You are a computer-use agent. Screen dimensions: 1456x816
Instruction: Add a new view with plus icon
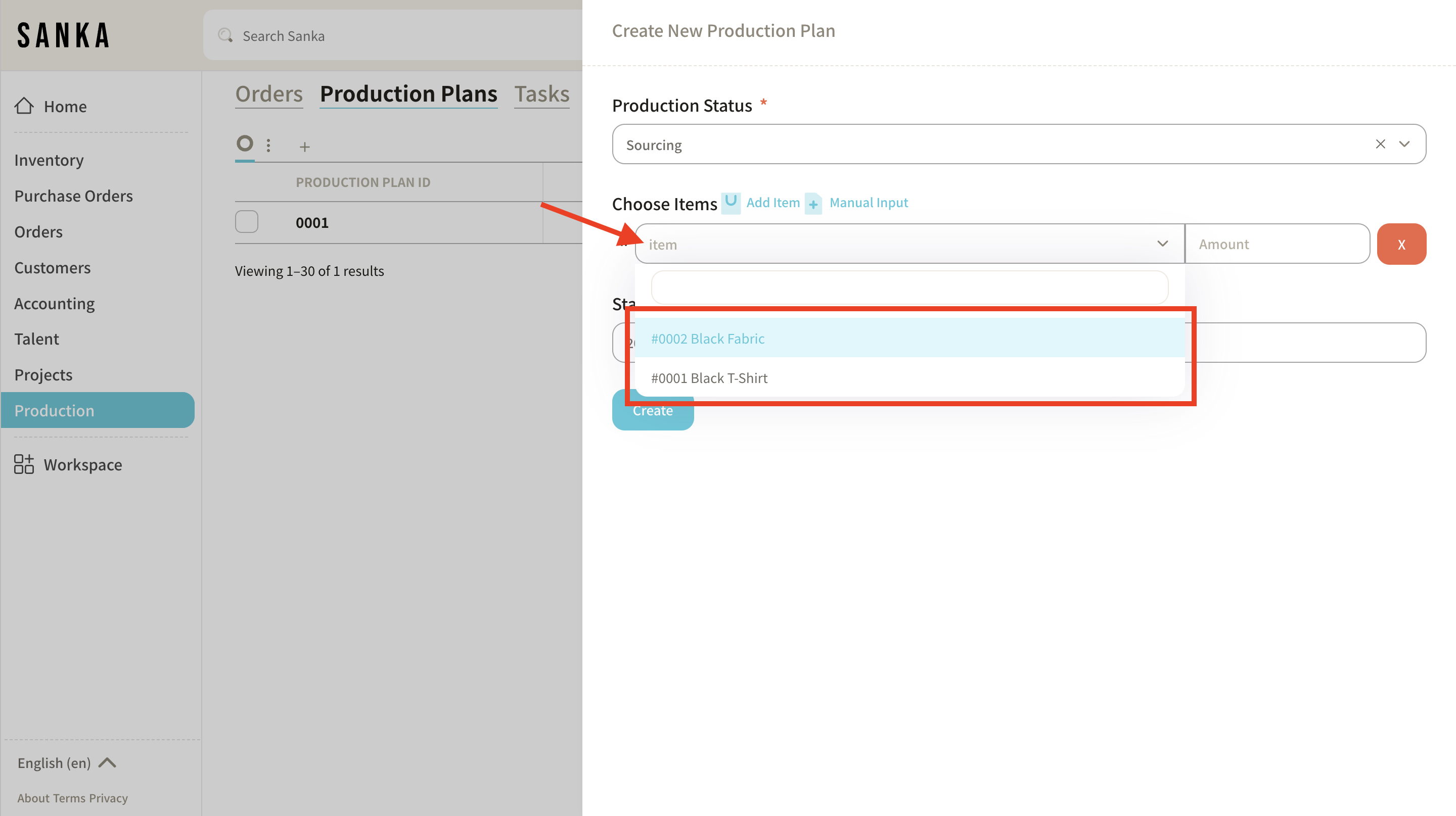point(305,147)
